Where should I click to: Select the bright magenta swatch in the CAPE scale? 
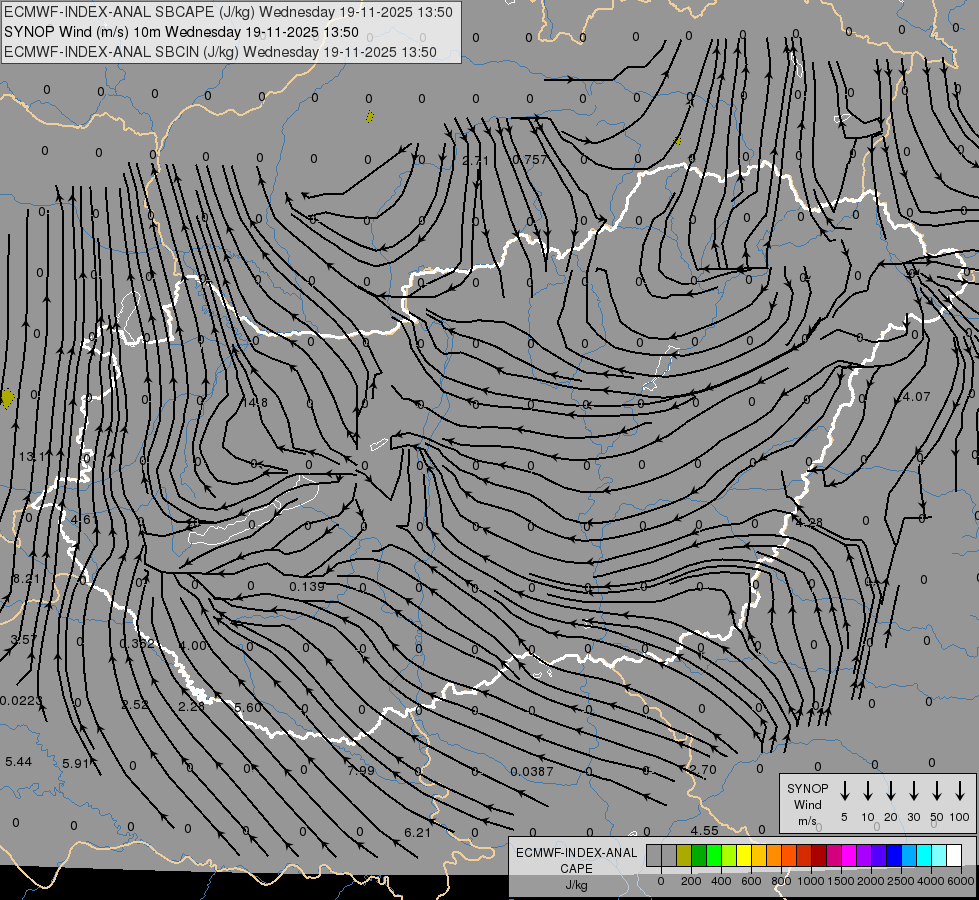(849, 855)
